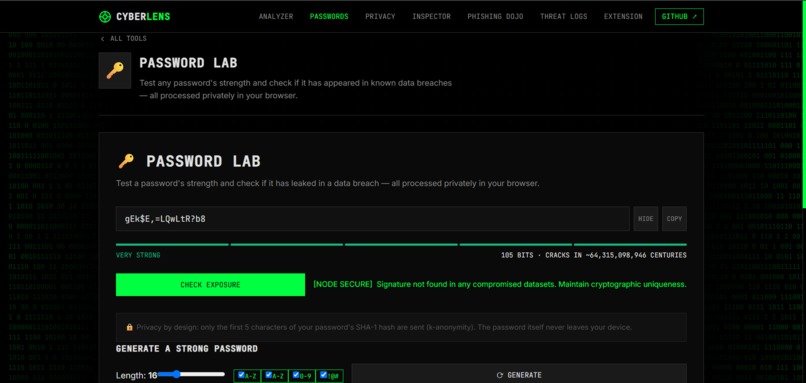Image resolution: width=806 pixels, height=383 pixels.
Task: Open the GitHub link button
Action: click(x=679, y=16)
